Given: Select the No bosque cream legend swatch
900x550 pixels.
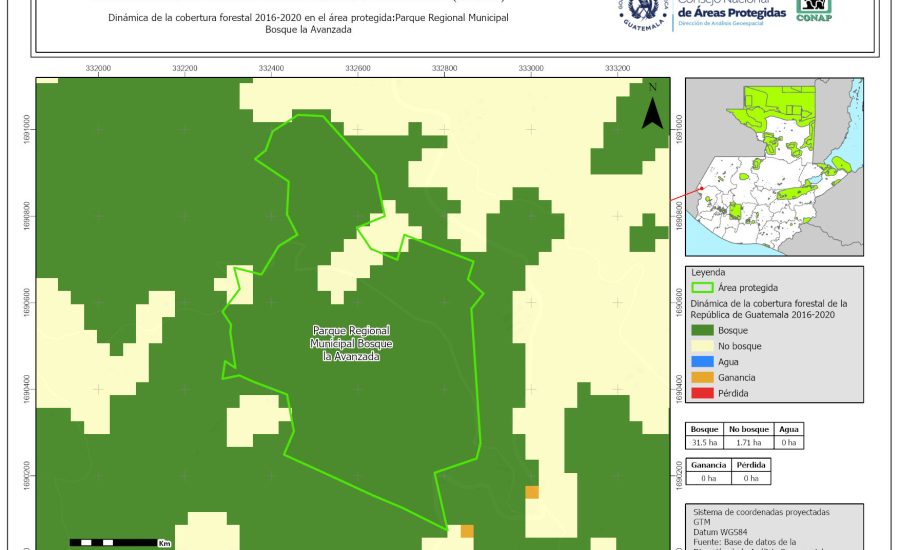Looking at the screenshot, I should tap(701, 346).
